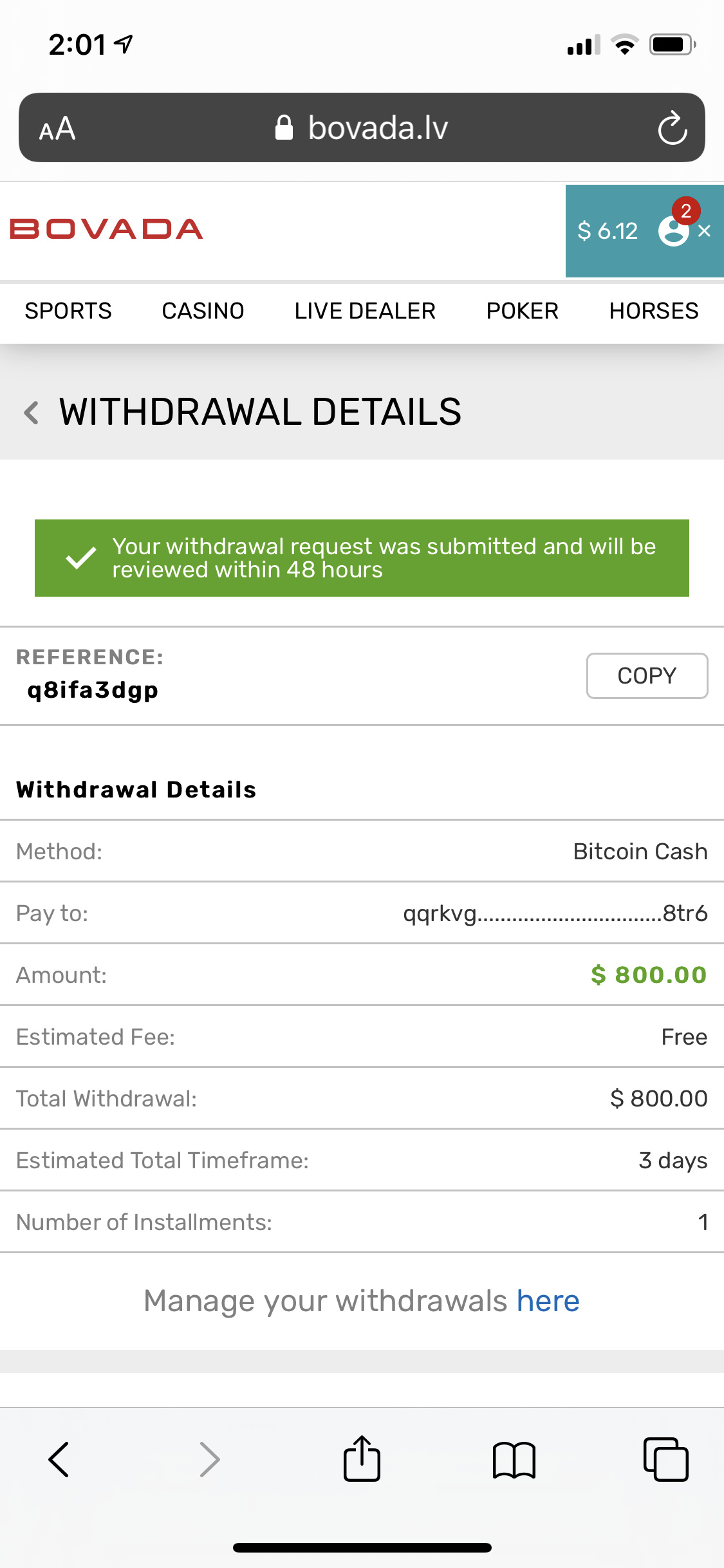Go back from Withdrawal Details chevron

click(31, 413)
